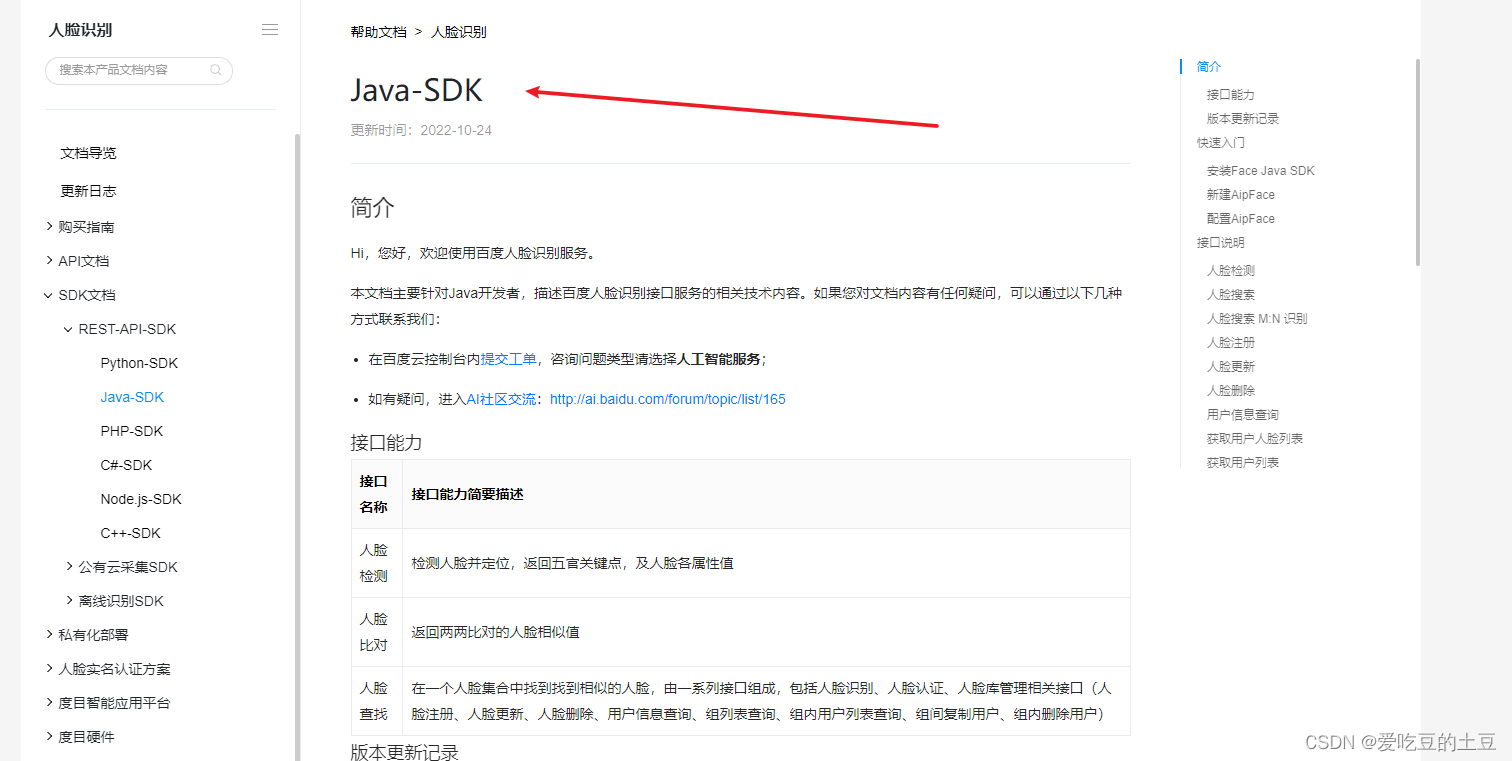Expand the 度目硬件 chevron
The height and width of the screenshot is (761, 1512).
50,737
